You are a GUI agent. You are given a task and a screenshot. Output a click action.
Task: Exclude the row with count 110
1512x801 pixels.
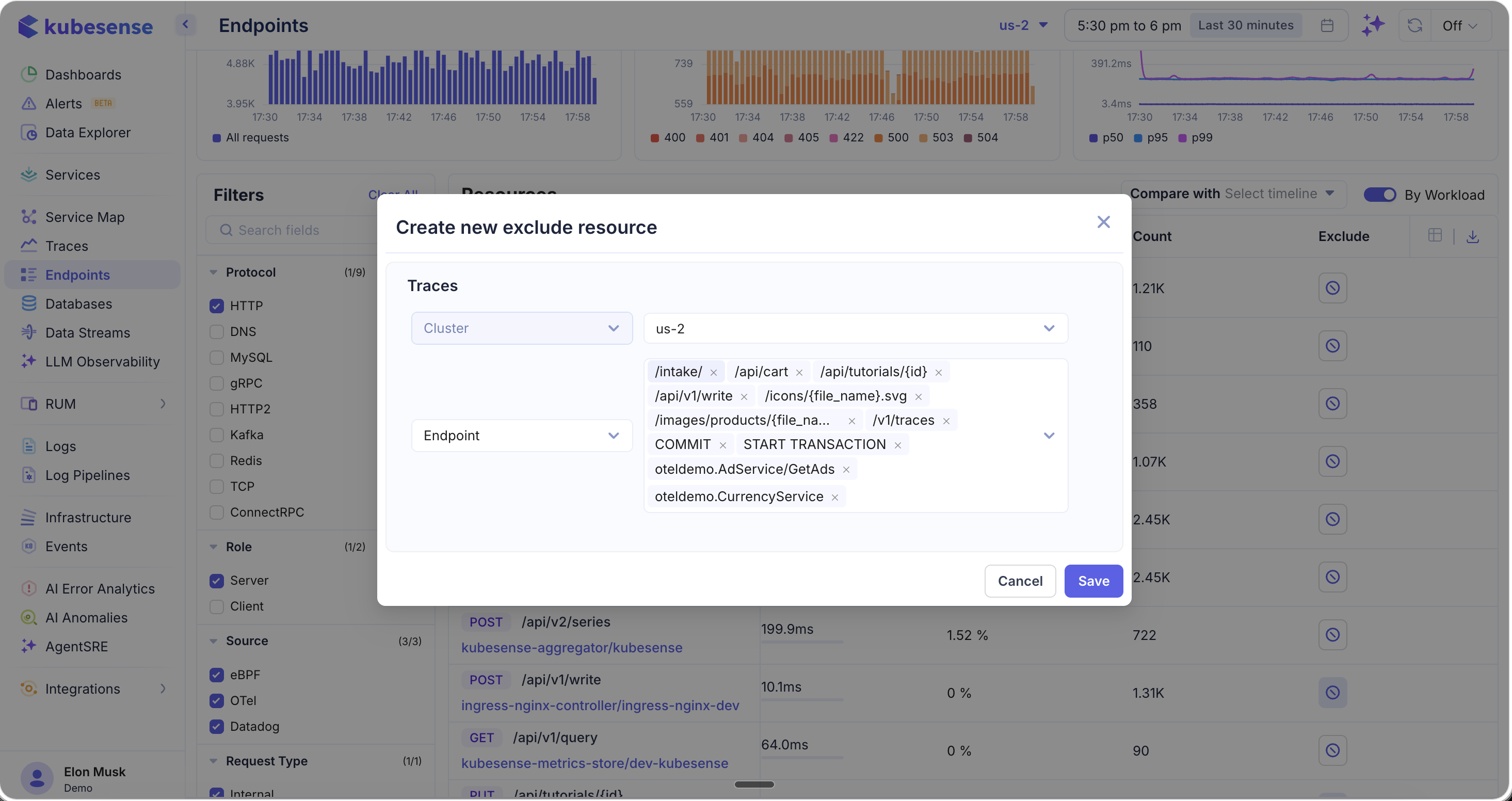pyautogui.click(x=1332, y=345)
